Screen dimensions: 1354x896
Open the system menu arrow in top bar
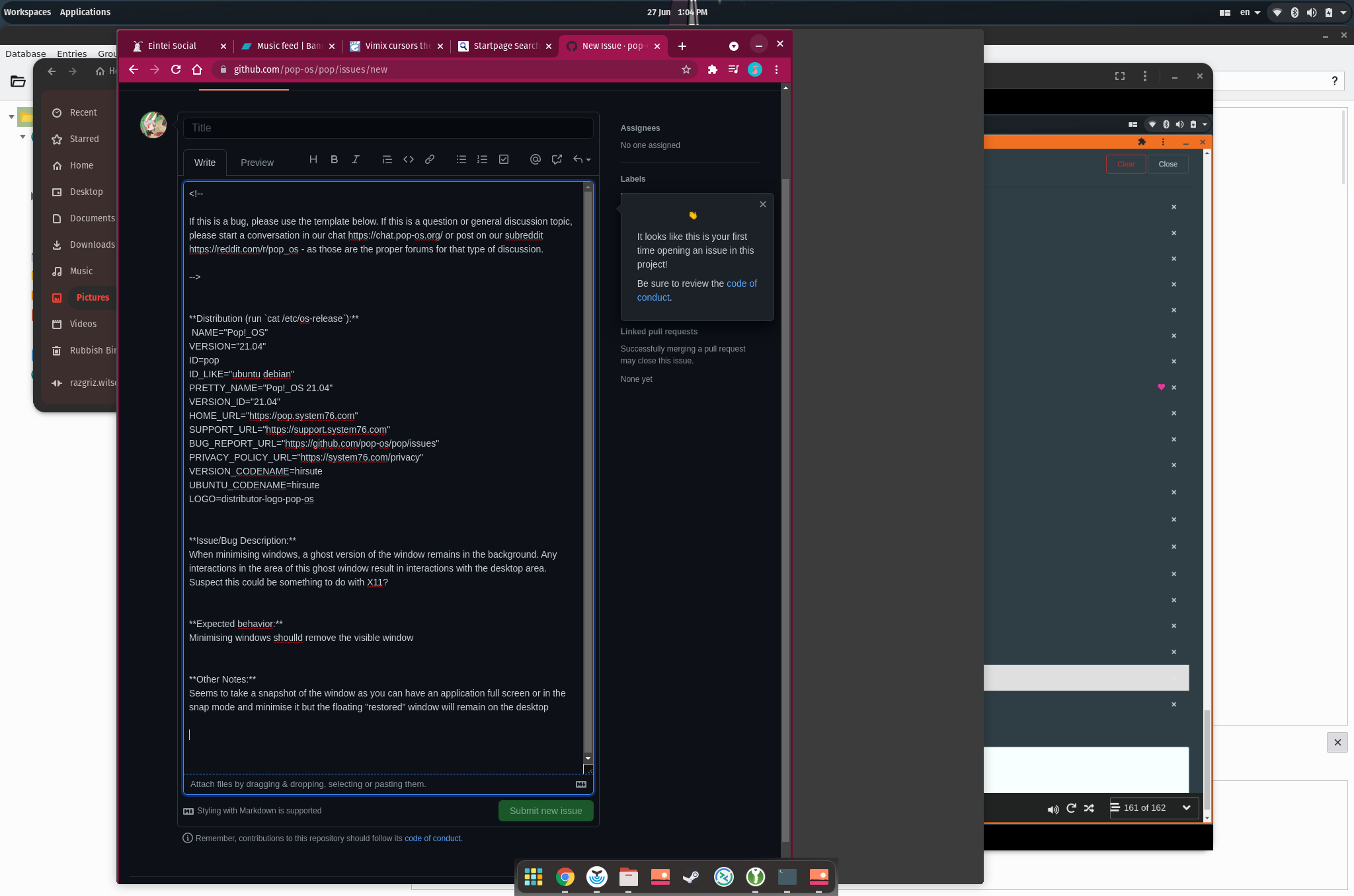point(1343,13)
